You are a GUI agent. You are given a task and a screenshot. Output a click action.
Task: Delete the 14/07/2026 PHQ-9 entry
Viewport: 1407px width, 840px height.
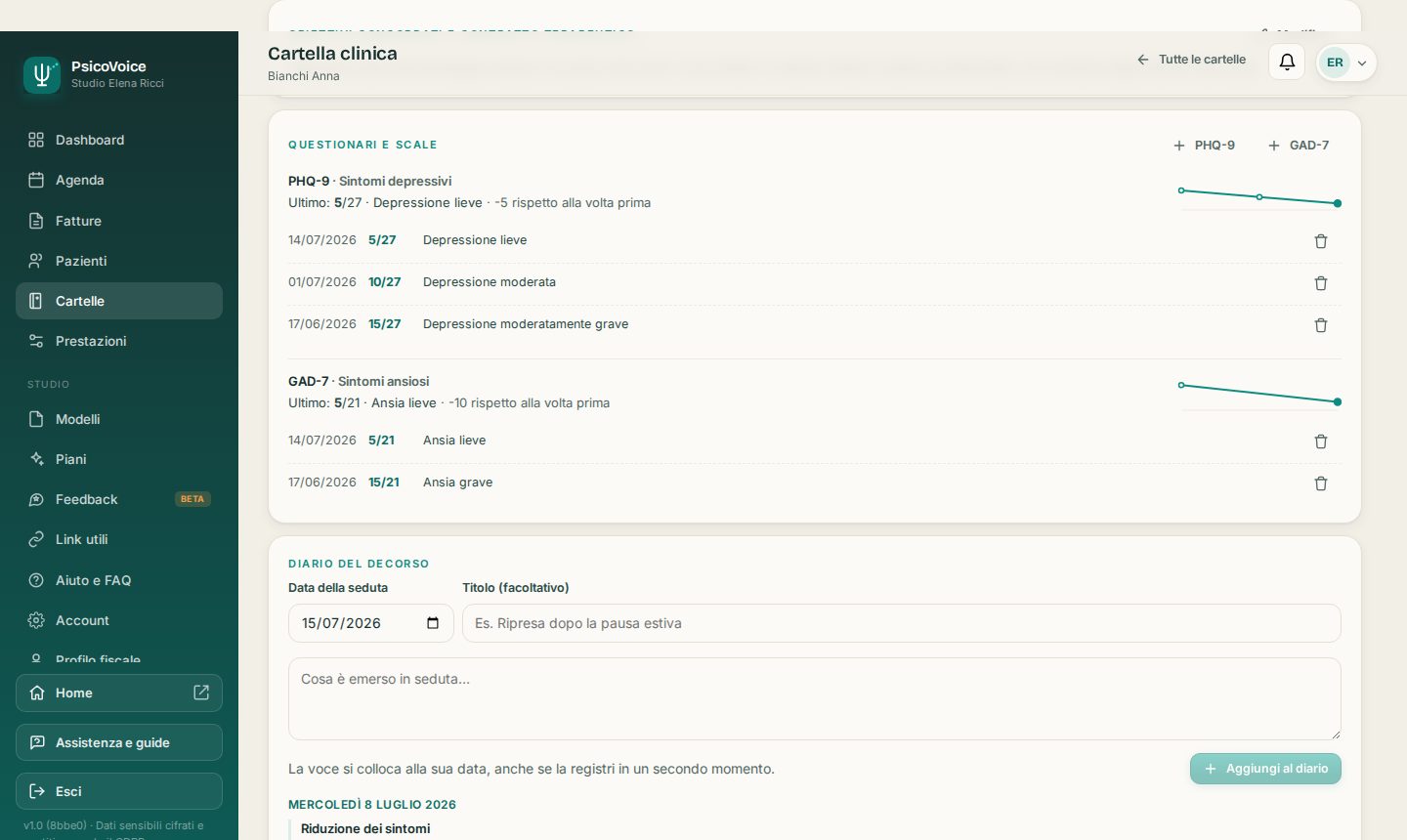pyautogui.click(x=1321, y=241)
